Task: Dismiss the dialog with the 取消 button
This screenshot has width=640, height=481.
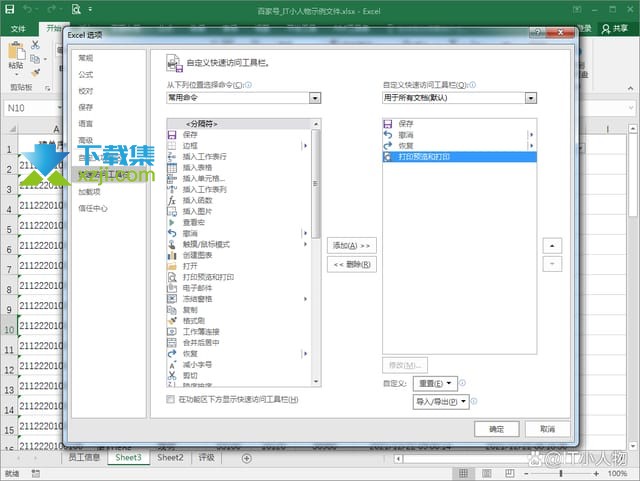Action: (x=547, y=429)
